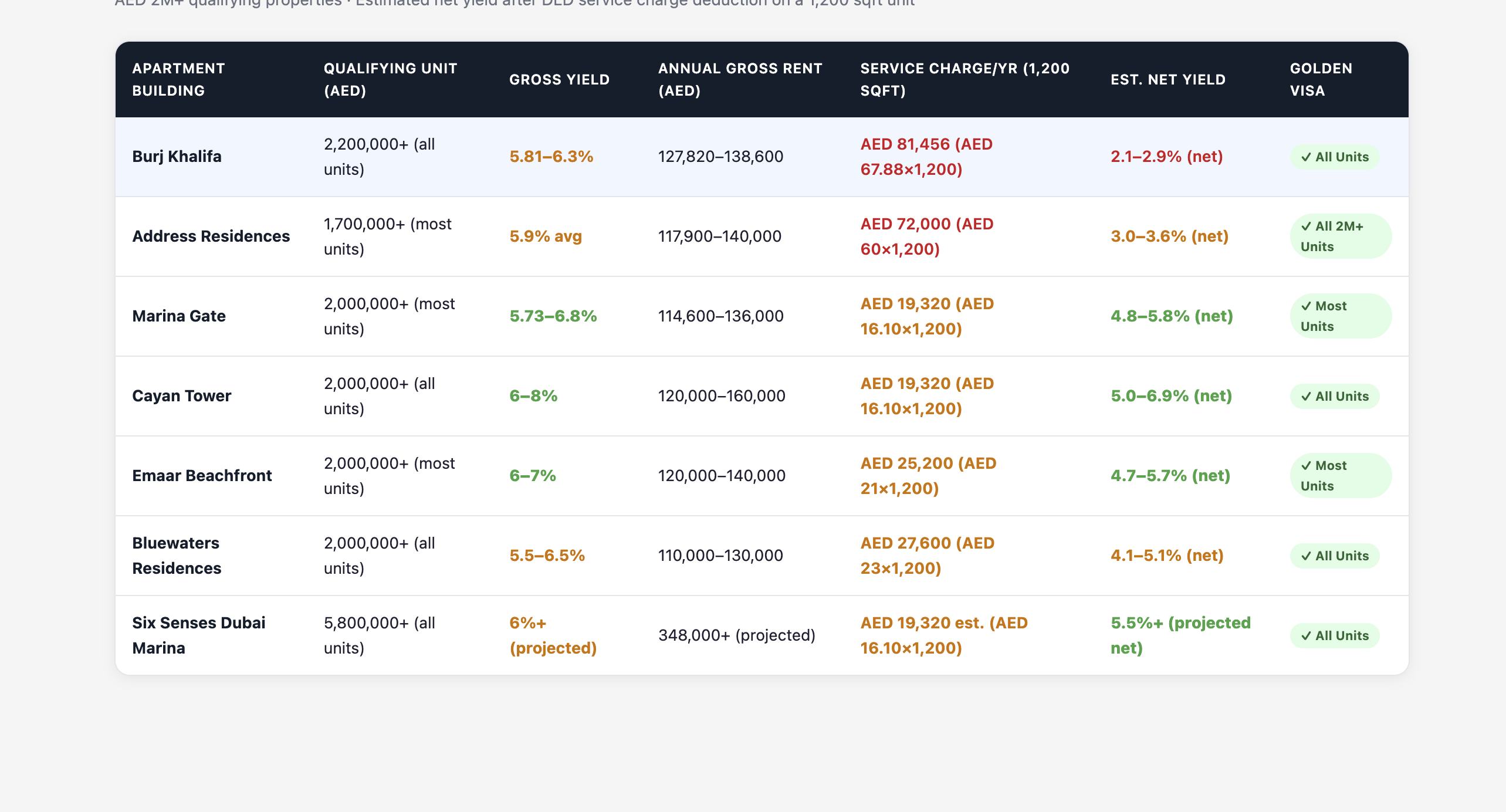Click Emaar Beachfront Most Units badge
Screen dimensions: 1506x812
[1340, 476]
